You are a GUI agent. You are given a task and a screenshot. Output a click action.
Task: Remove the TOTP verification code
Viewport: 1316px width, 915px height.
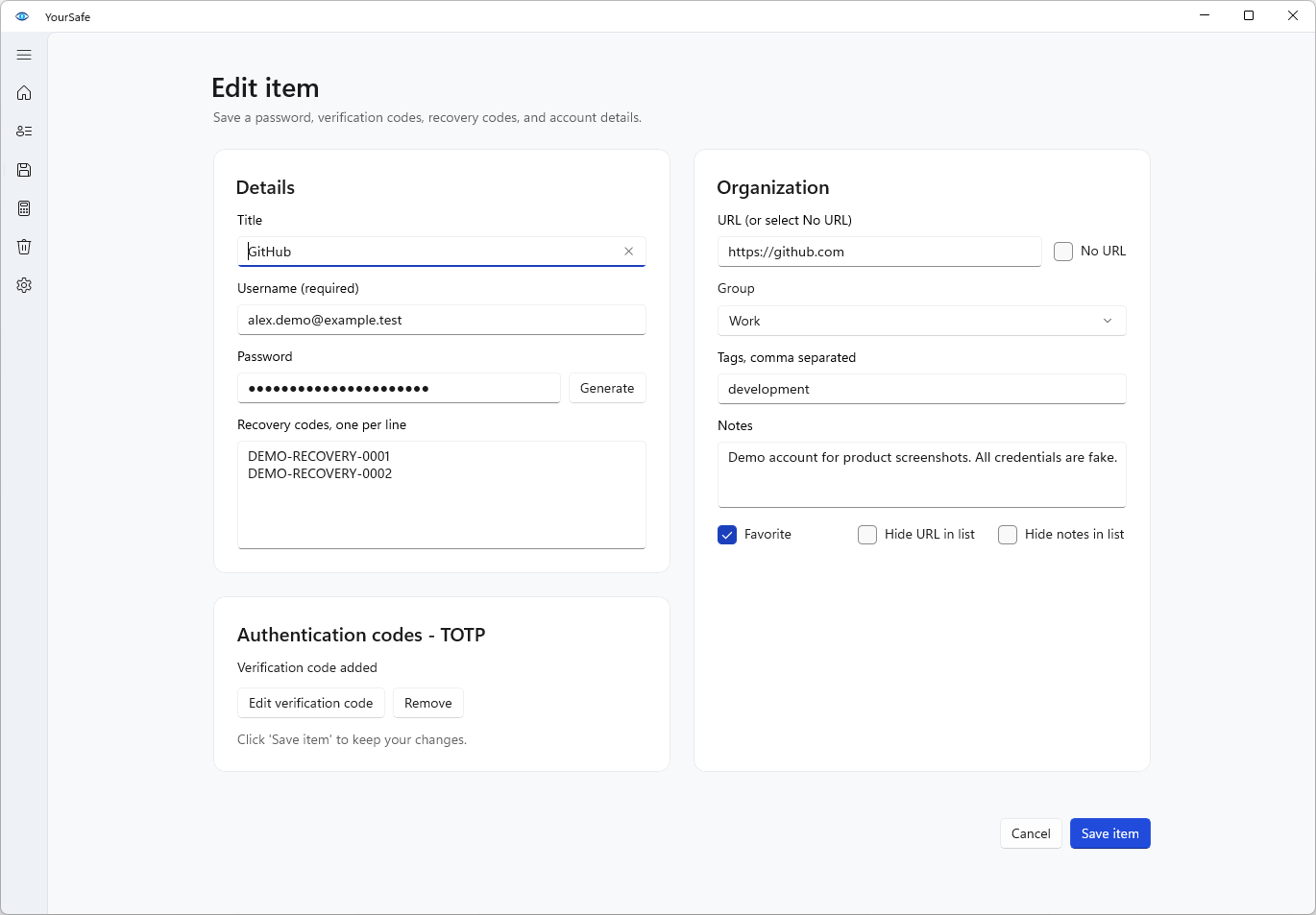tap(428, 703)
